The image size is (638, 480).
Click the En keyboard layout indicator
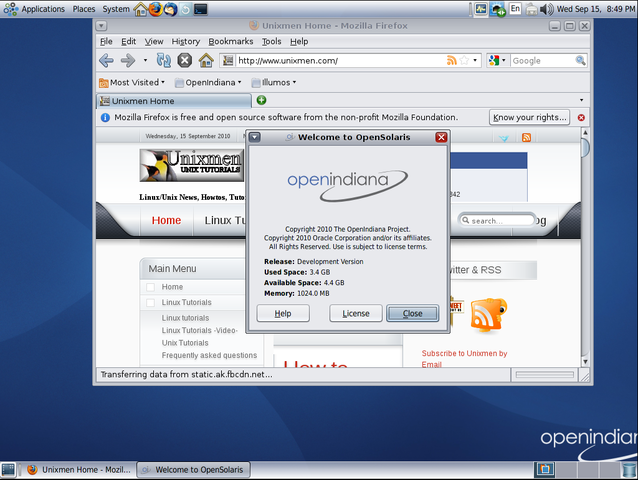coord(515,9)
